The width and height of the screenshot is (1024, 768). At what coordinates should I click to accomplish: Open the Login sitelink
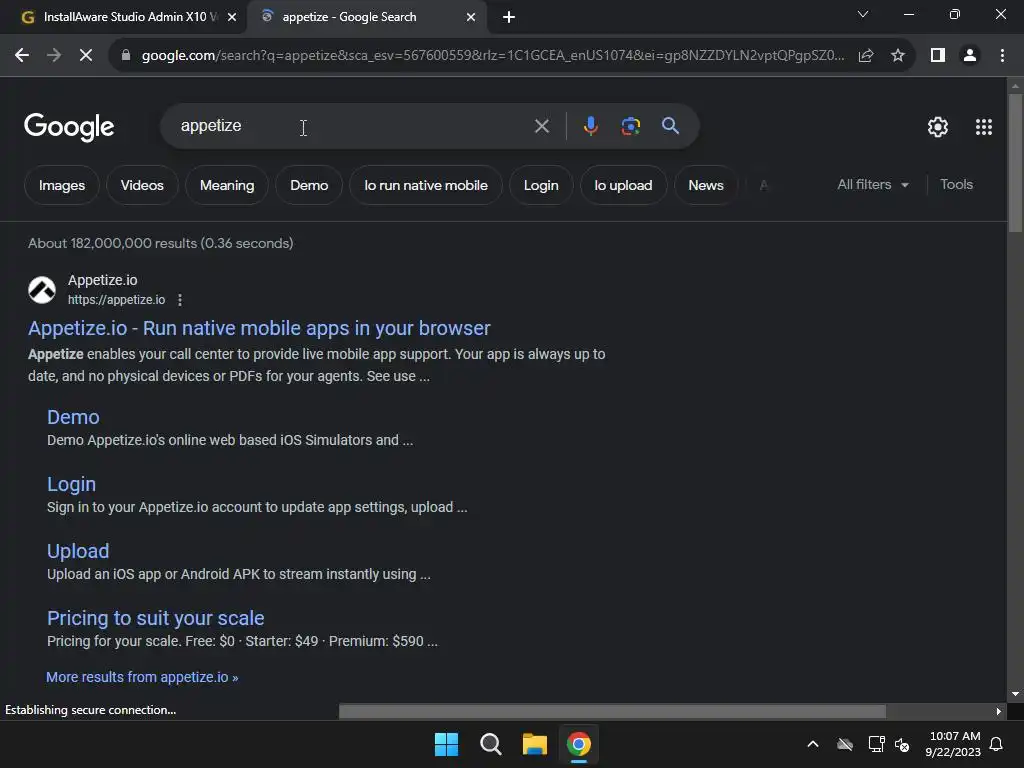tap(71, 485)
